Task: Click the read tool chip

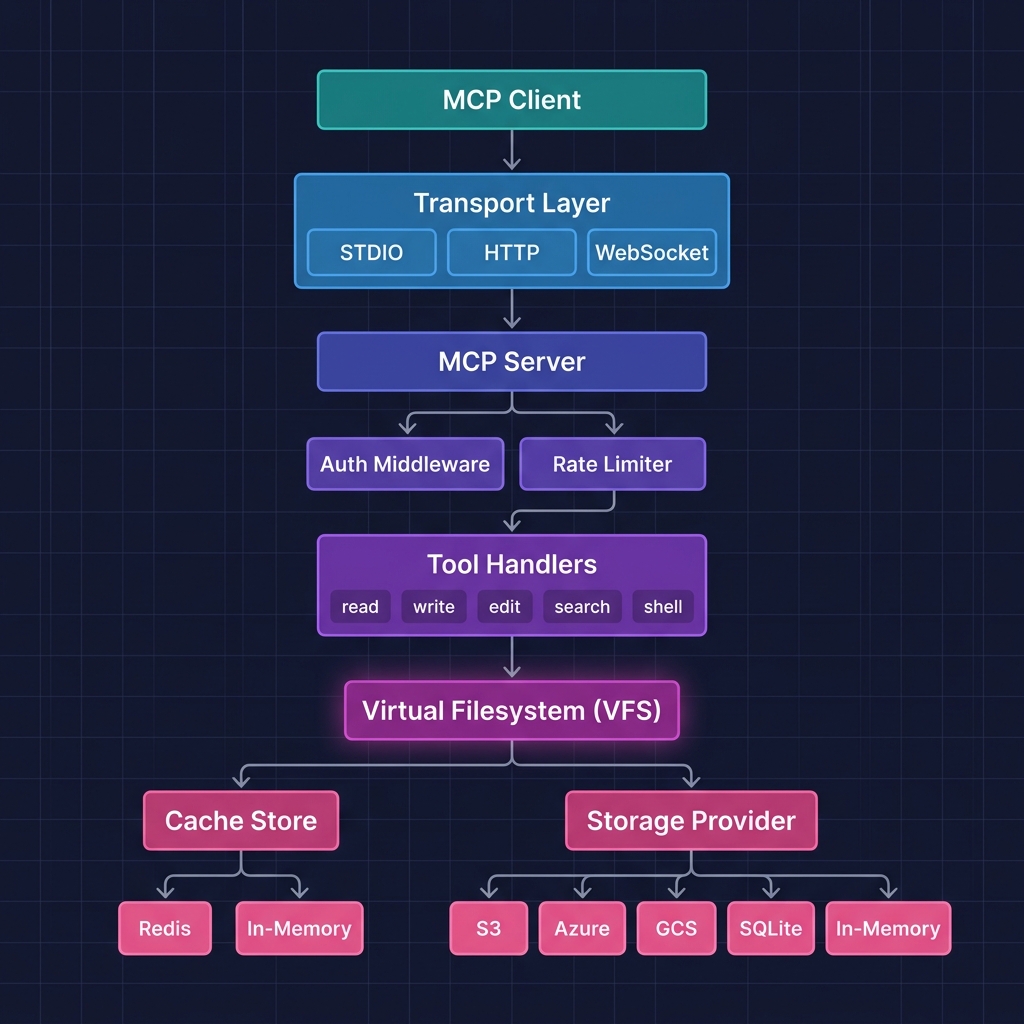Action: point(360,607)
